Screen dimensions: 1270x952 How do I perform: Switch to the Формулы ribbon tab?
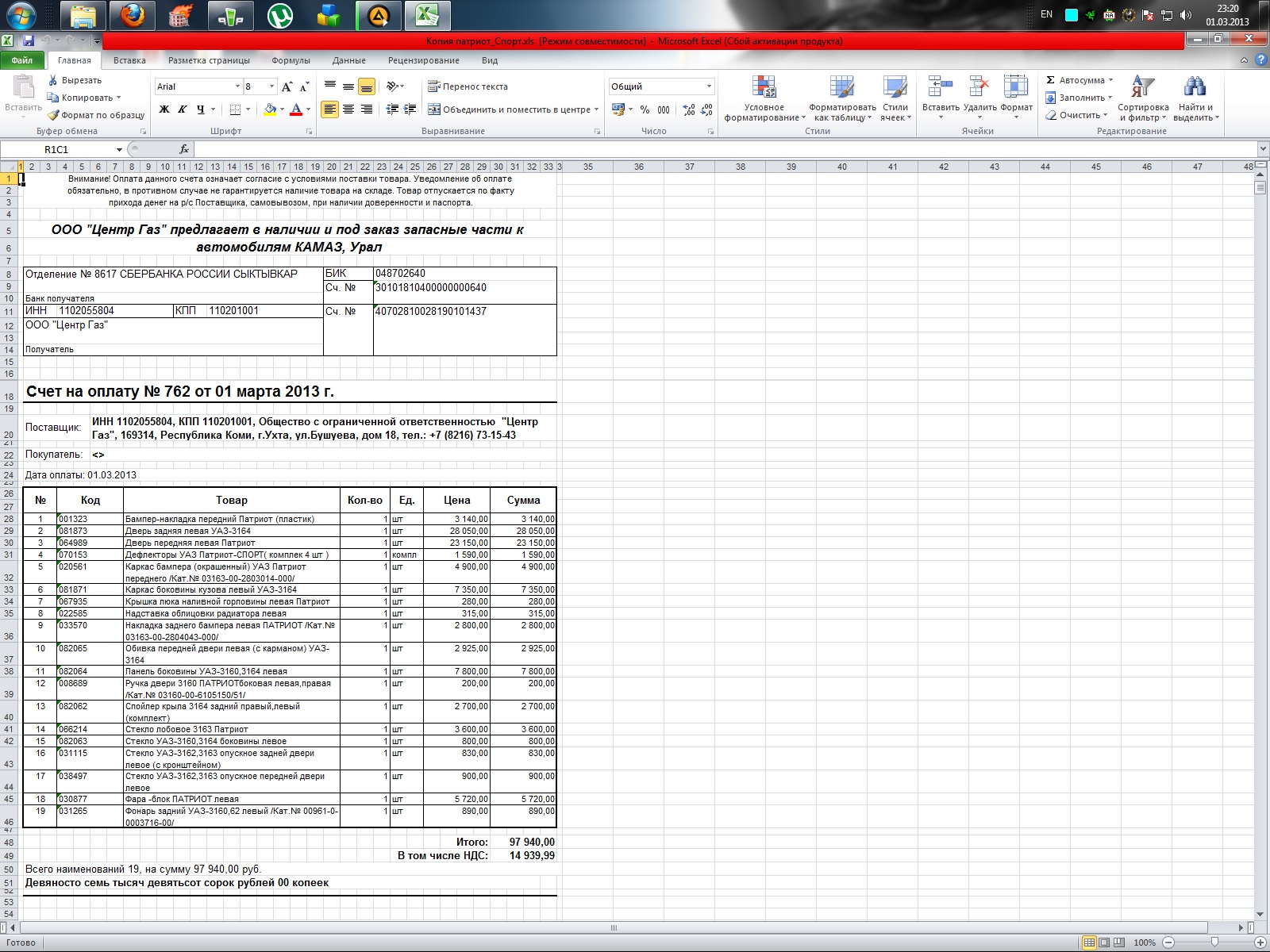coord(291,60)
